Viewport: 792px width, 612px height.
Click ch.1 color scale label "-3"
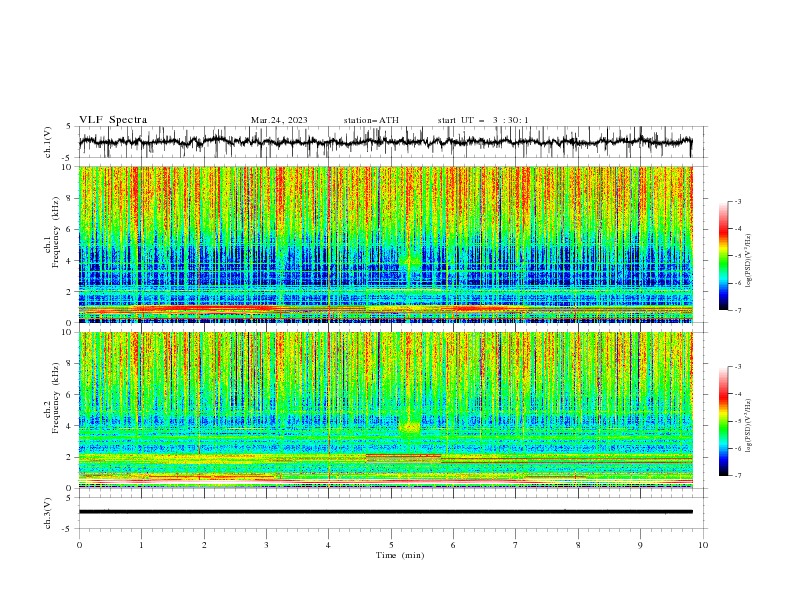[738, 201]
